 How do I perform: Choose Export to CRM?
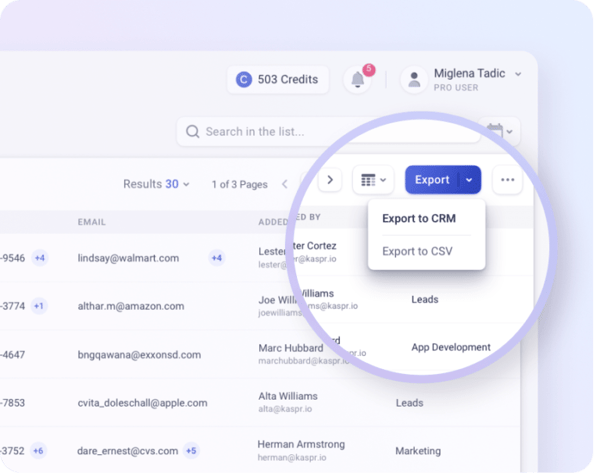click(x=419, y=218)
